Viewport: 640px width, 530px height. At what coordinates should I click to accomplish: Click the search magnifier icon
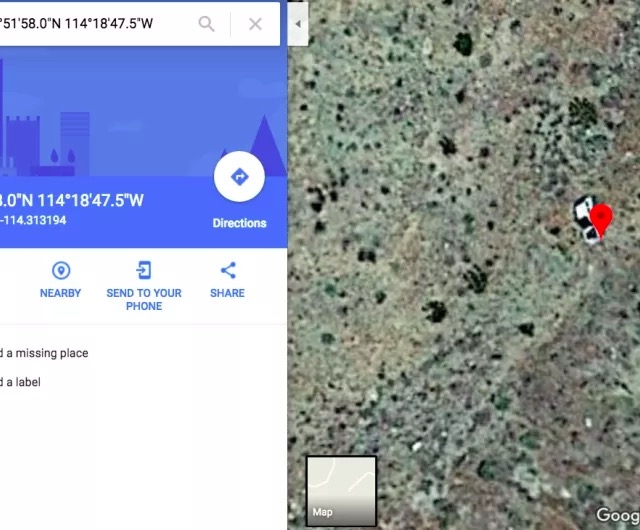click(x=206, y=24)
